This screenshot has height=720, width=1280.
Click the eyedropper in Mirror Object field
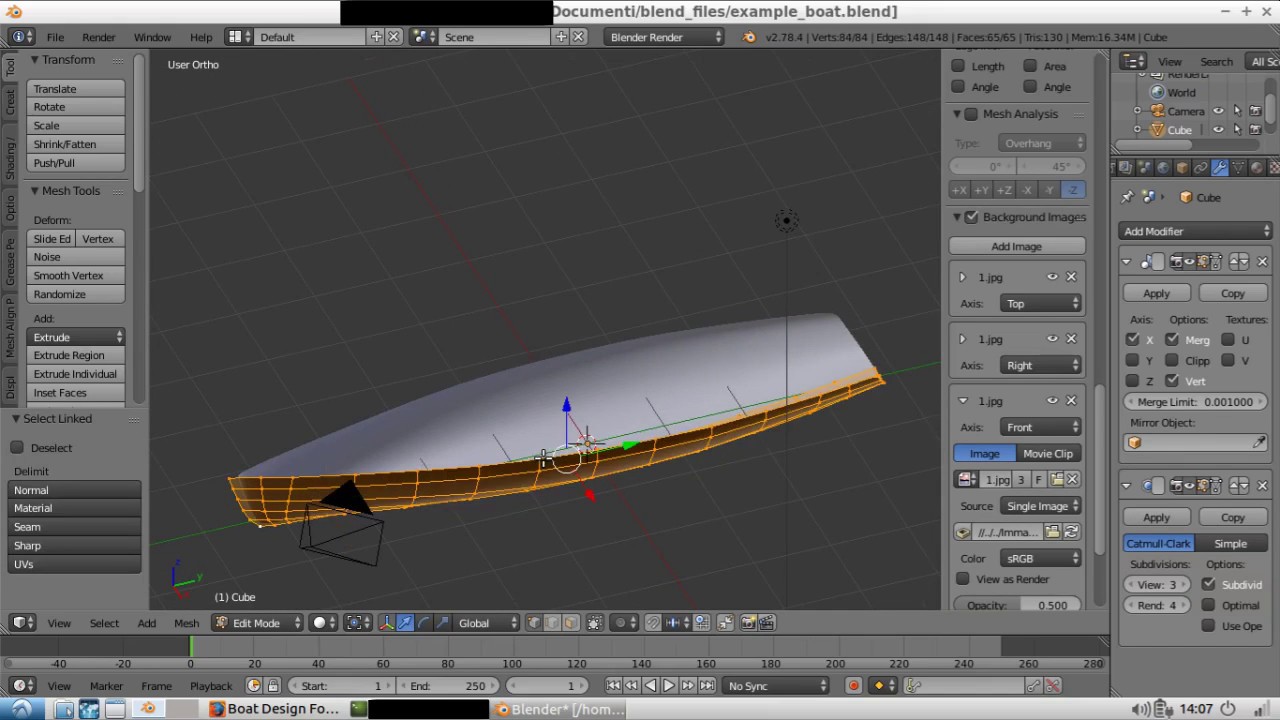pos(1258,442)
